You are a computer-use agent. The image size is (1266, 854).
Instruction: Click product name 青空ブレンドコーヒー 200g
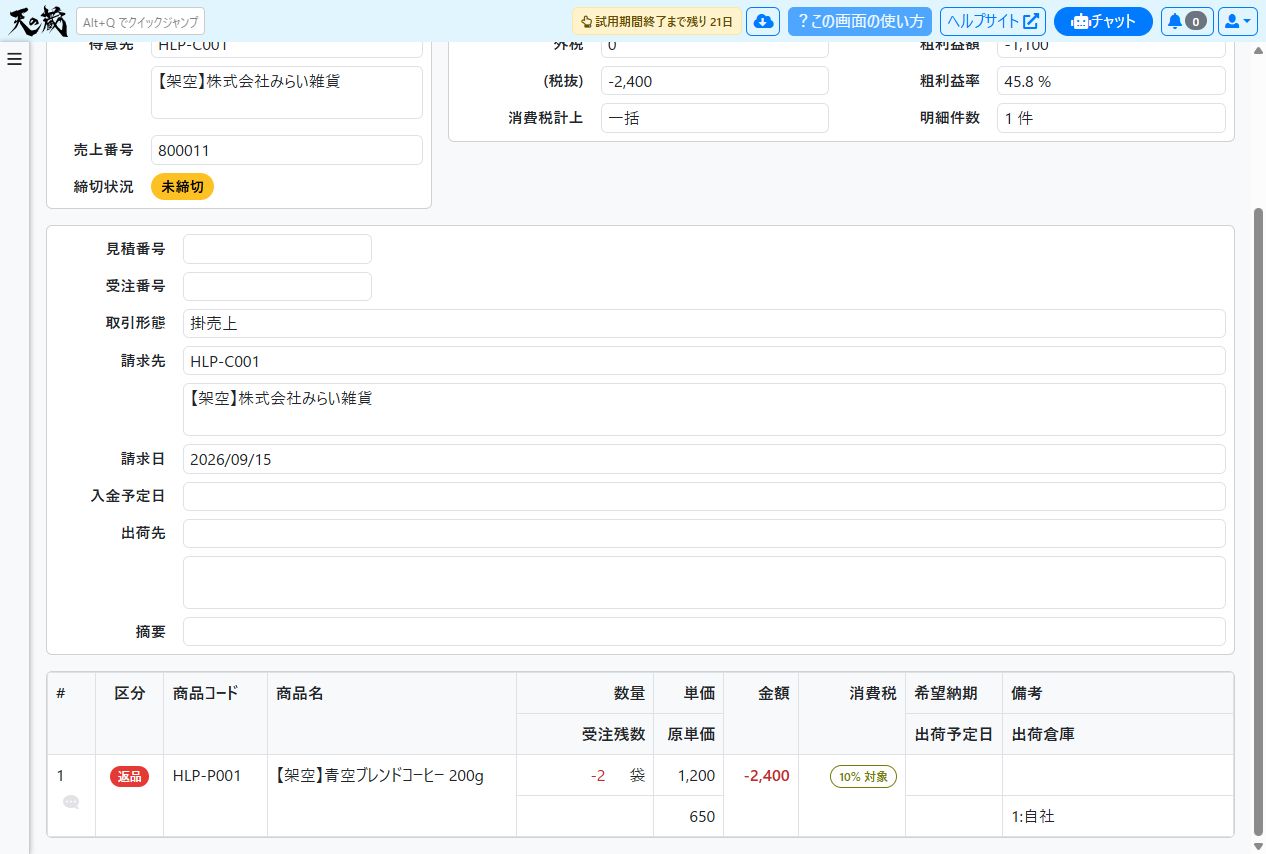point(380,775)
